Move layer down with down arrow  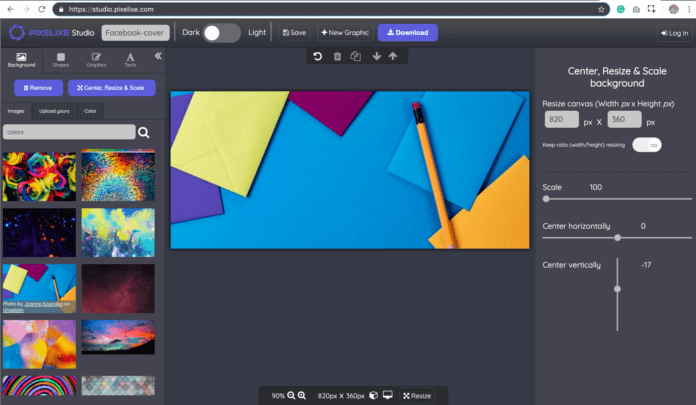pyautogui.click(x=376, y=57)
